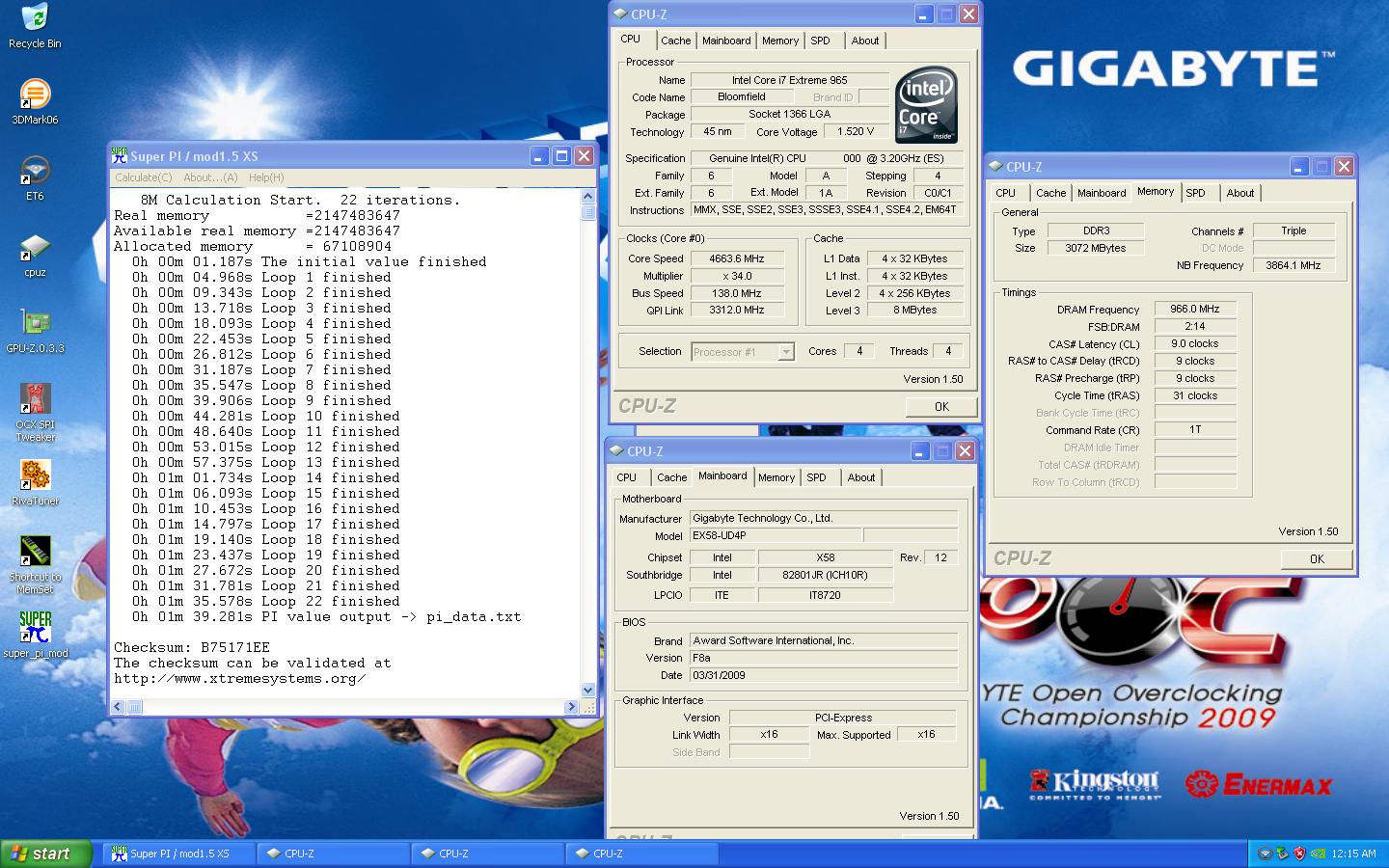Click the Model EX58-UD4P field
The image size is (1389, 868).
point(775,535)
